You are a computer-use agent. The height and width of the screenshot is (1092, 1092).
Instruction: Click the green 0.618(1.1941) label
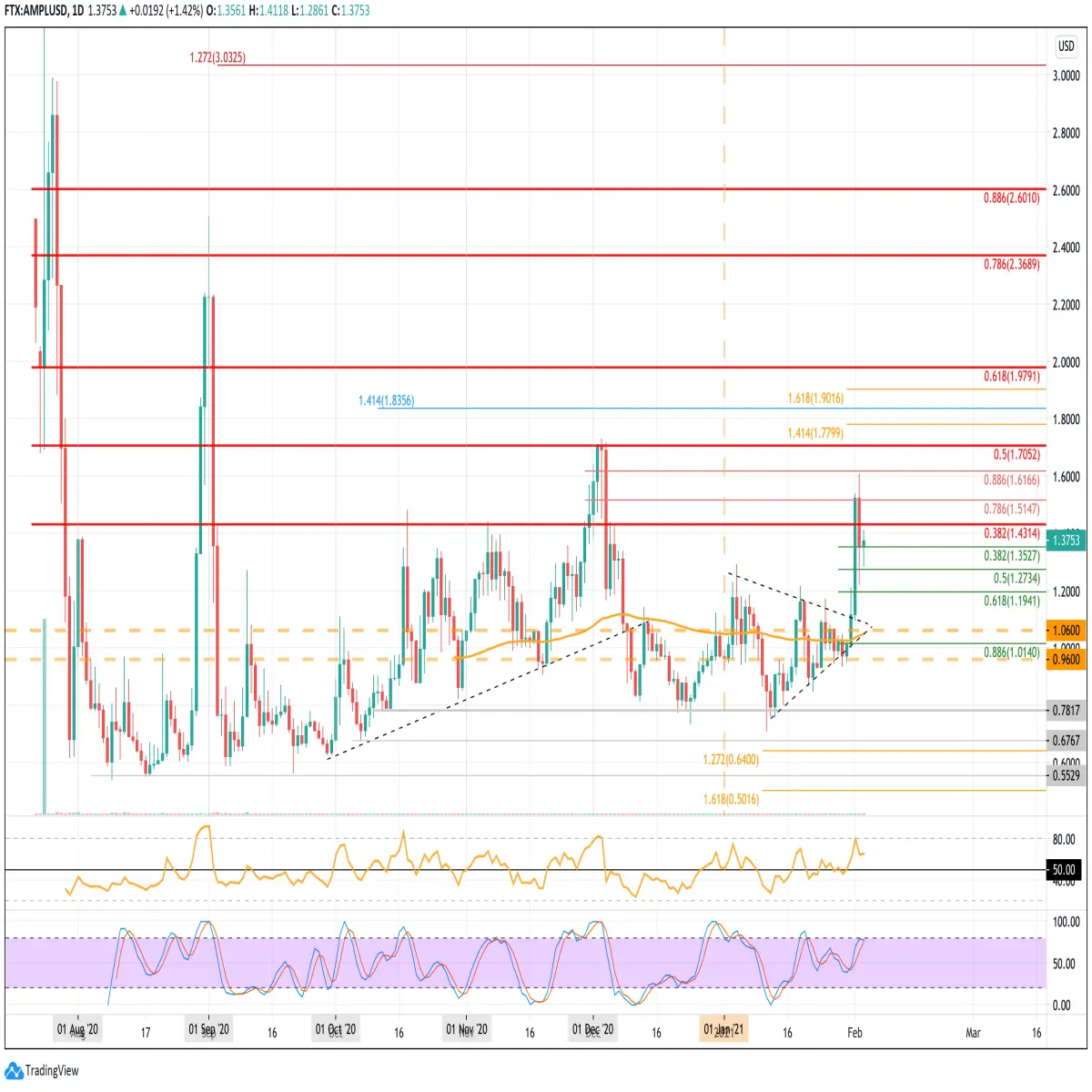1011,601
